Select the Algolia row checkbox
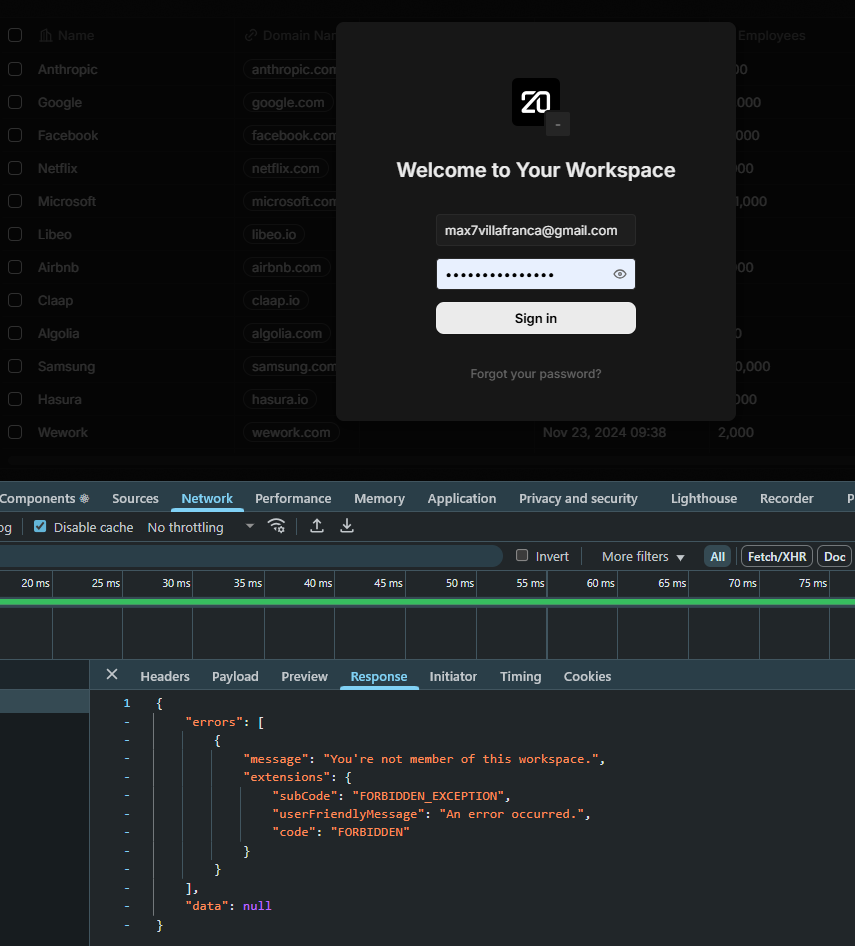The height and width of the screenshot is (946, 855). (x=15, y=333)
